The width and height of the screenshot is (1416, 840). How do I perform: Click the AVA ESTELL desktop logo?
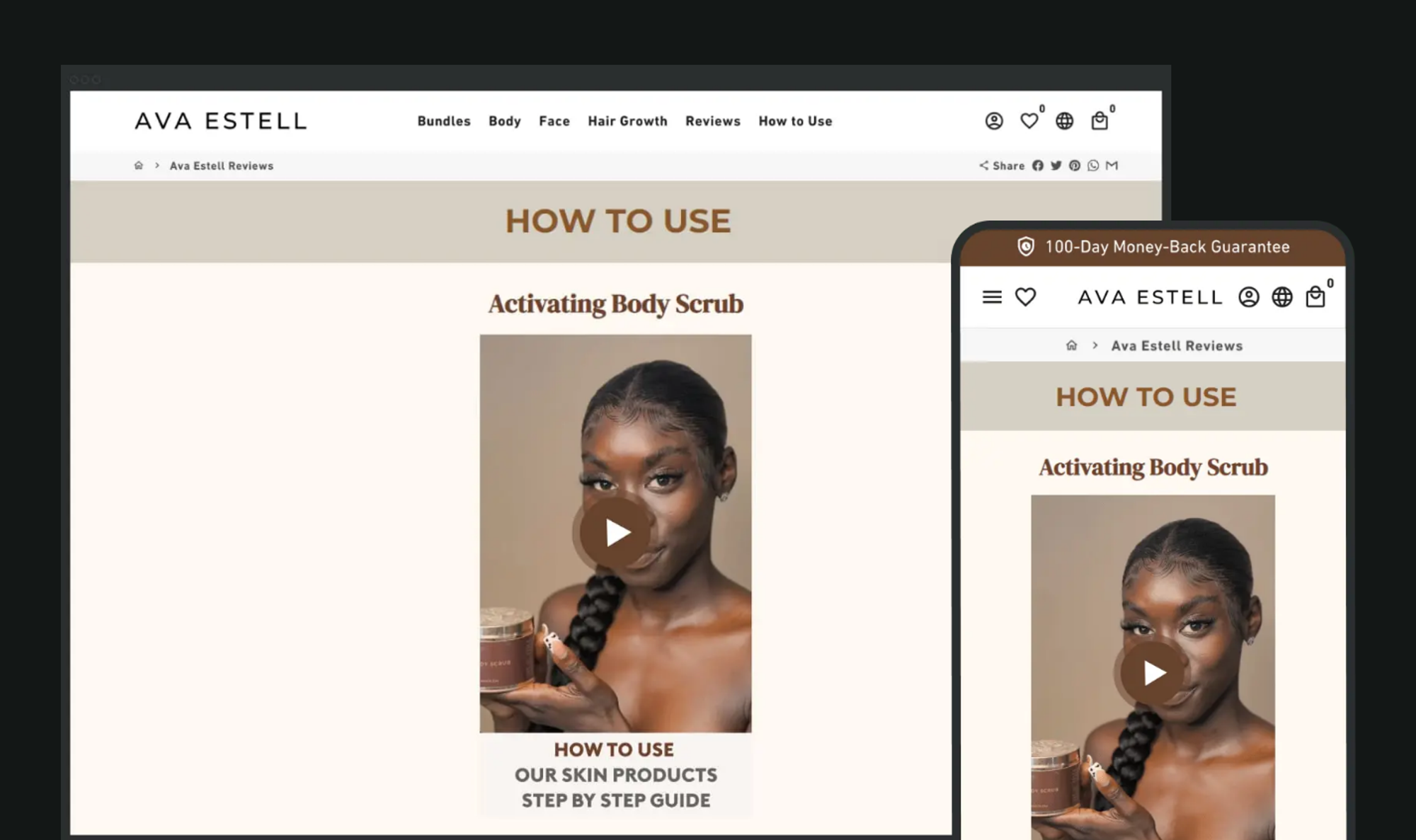click(221, 121)
